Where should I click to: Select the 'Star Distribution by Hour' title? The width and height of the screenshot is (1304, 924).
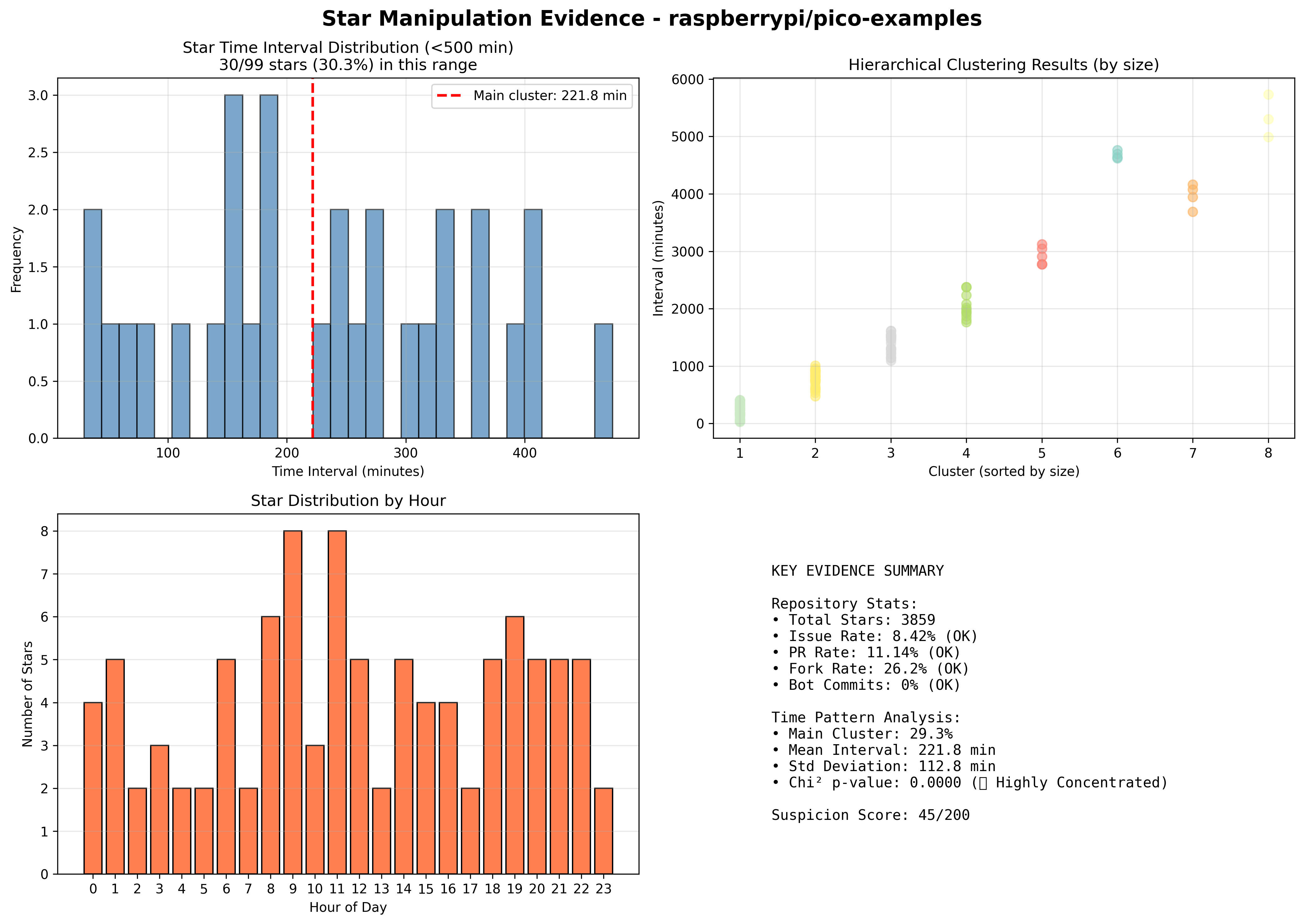coord(348,501)
